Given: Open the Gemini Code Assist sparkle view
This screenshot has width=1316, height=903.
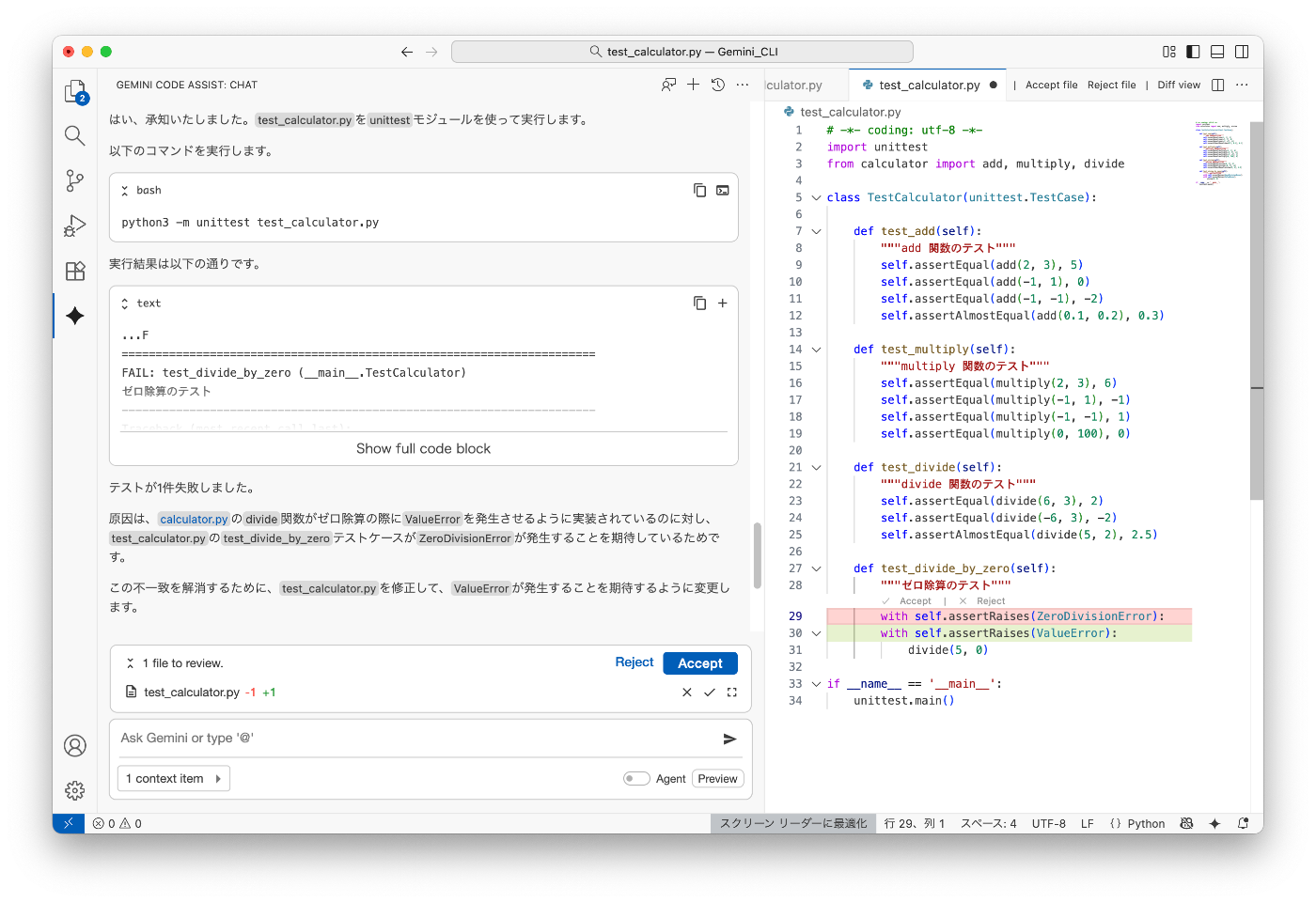Looking at the screenshot, I should click(75, 316).
